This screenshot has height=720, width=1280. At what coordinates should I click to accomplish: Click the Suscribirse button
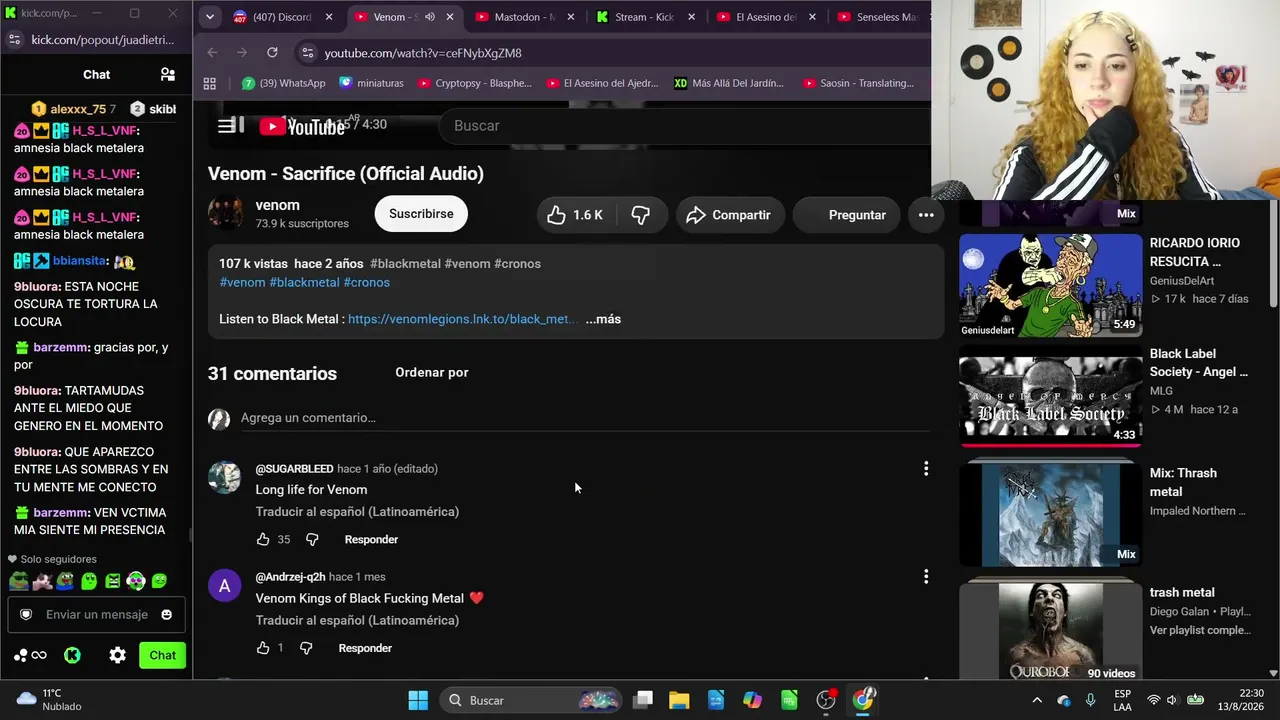coord(421,214)
